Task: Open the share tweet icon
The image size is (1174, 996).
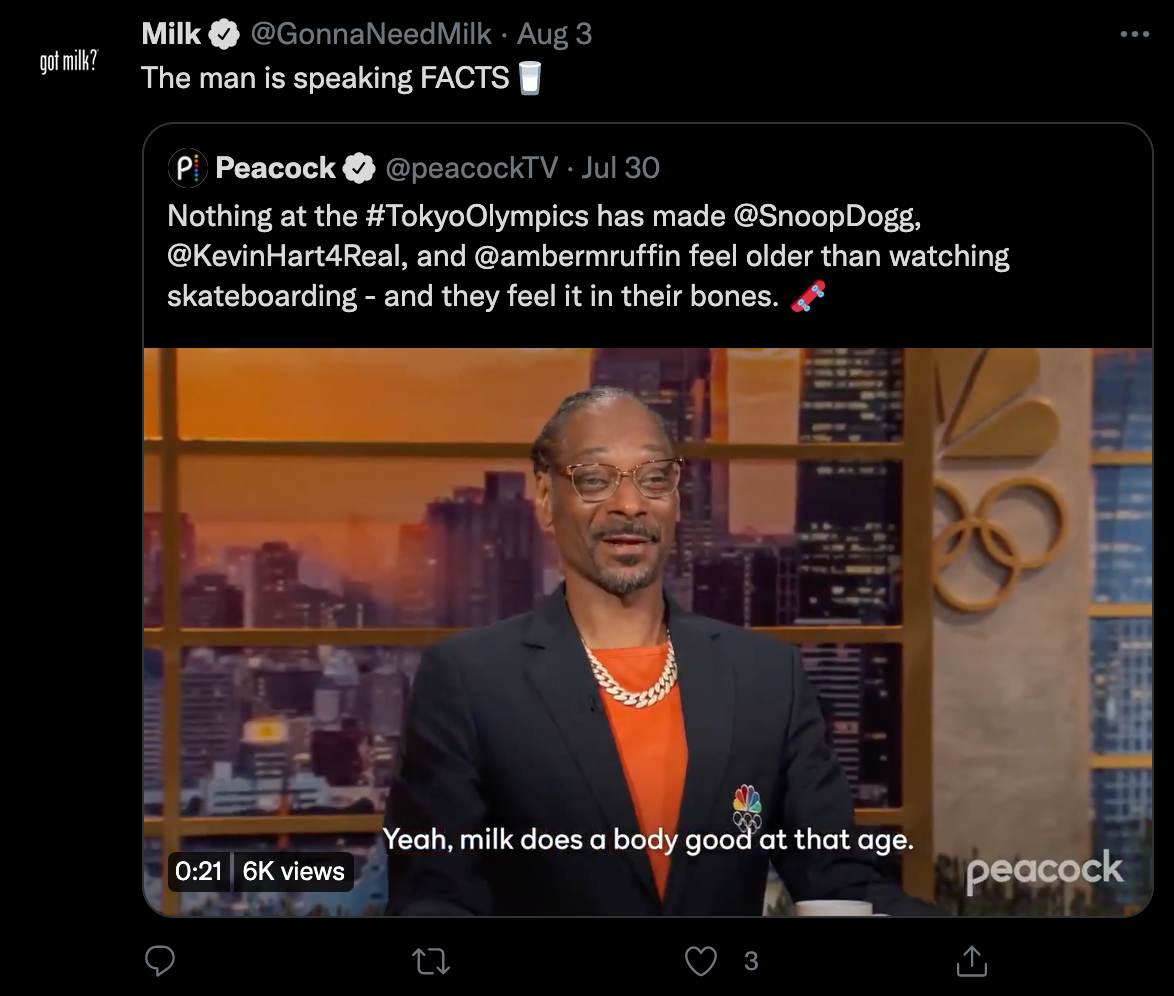Action: point(972,961)
